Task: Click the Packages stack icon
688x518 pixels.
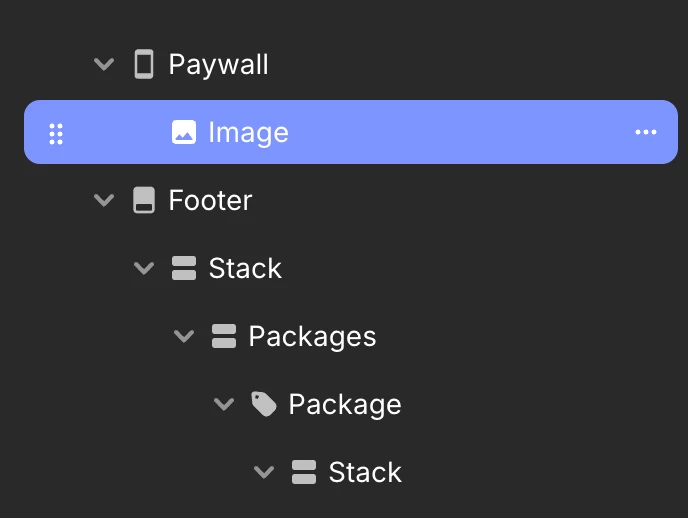Action: click(224, 336)
